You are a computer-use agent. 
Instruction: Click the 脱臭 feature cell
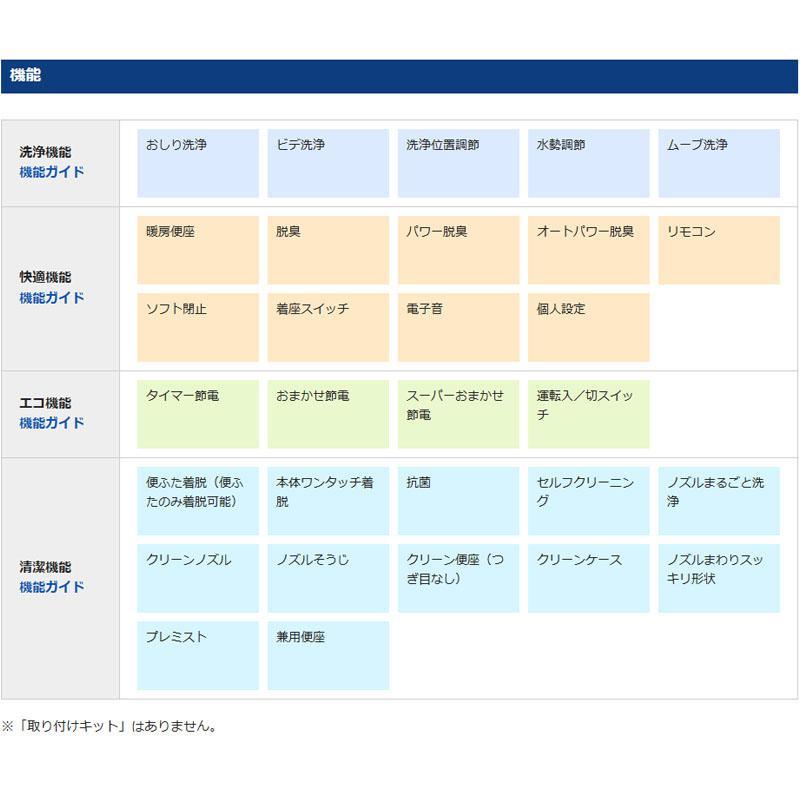pos(326,250)
